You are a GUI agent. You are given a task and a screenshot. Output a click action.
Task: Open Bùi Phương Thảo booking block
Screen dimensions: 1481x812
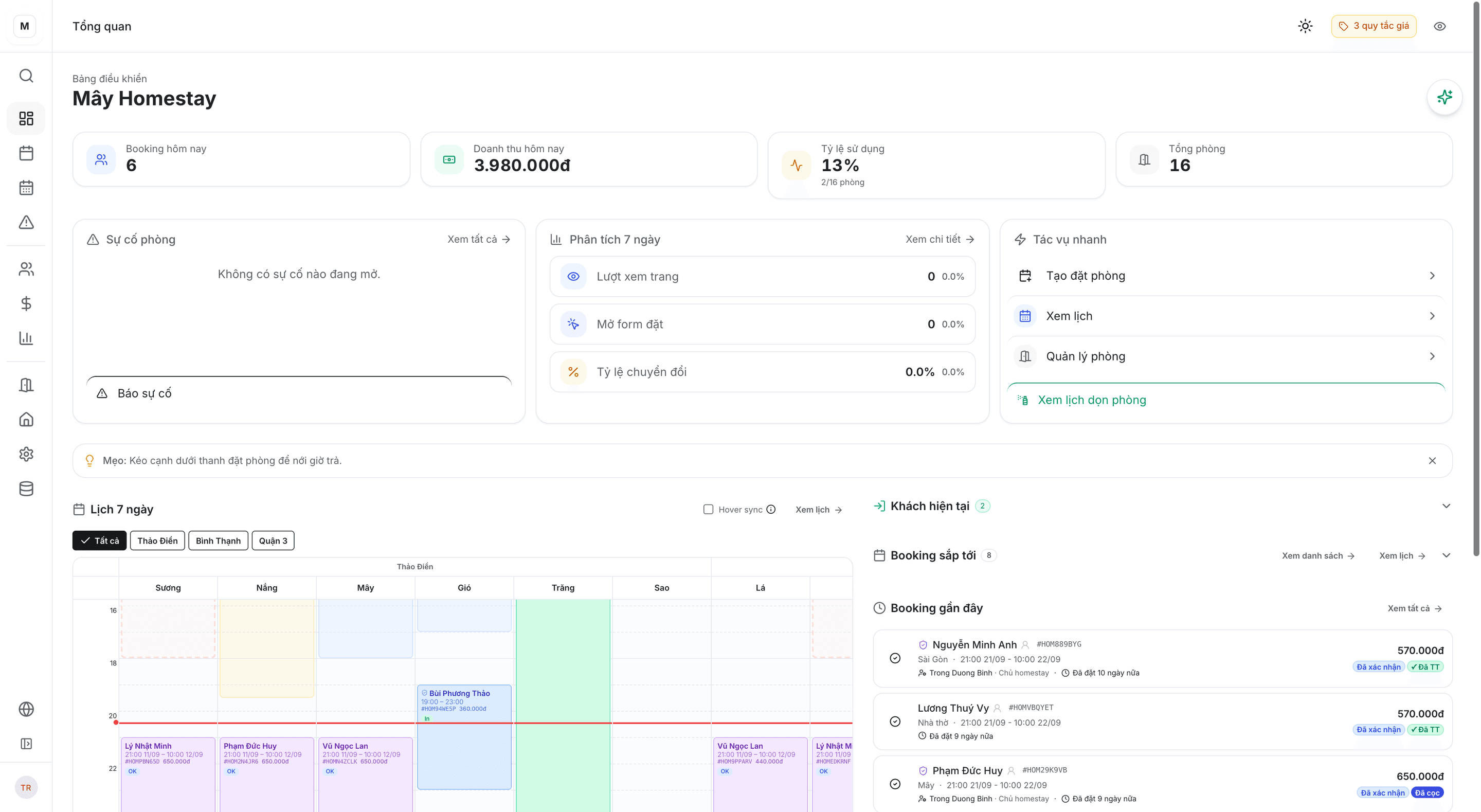464,737
